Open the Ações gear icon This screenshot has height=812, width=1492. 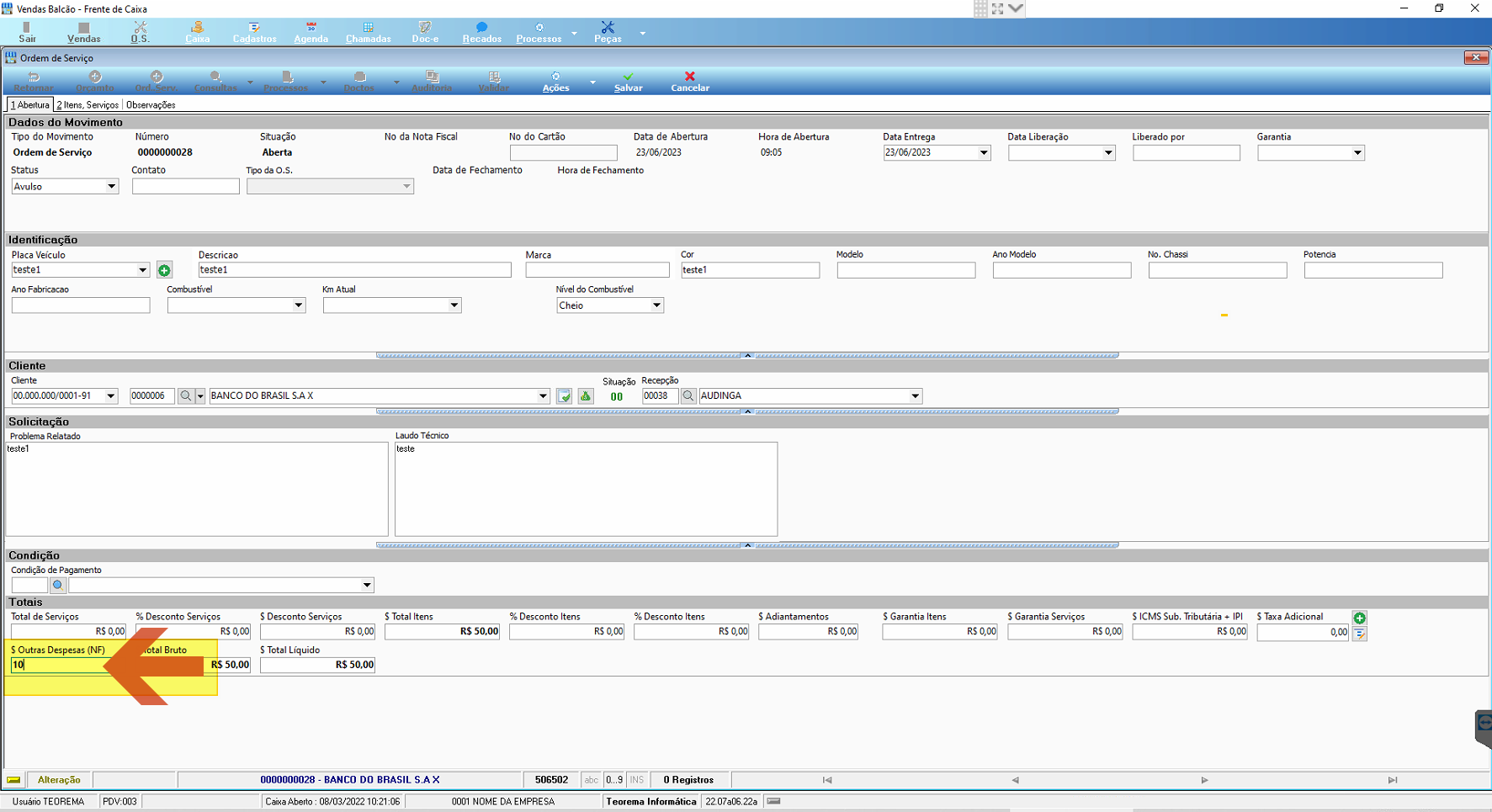(x=555, y=82)
